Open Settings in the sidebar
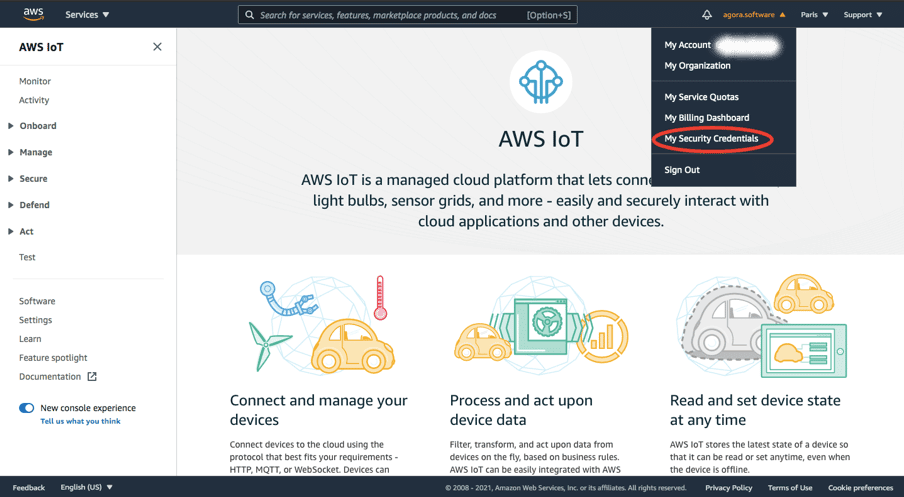The width and height of the screenshot is (904, 497). [x=35, y=320]
